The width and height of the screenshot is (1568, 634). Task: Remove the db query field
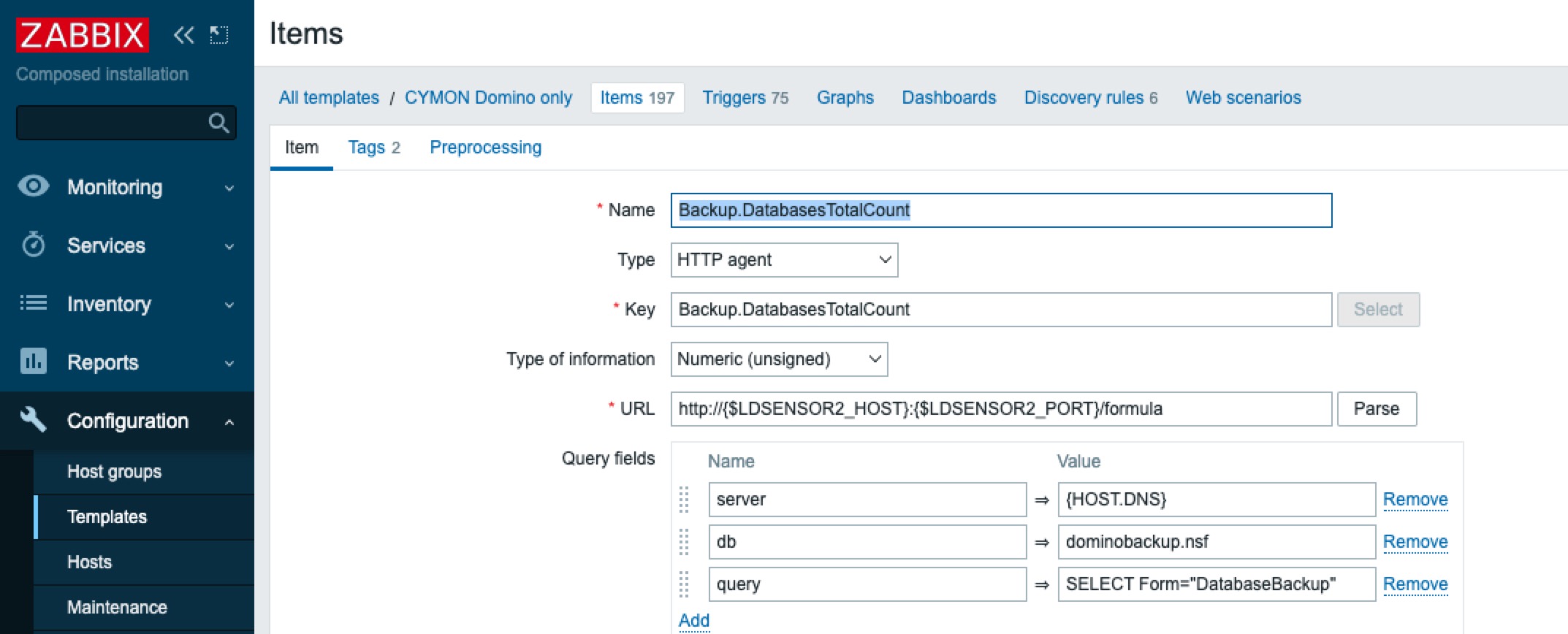1415,542
